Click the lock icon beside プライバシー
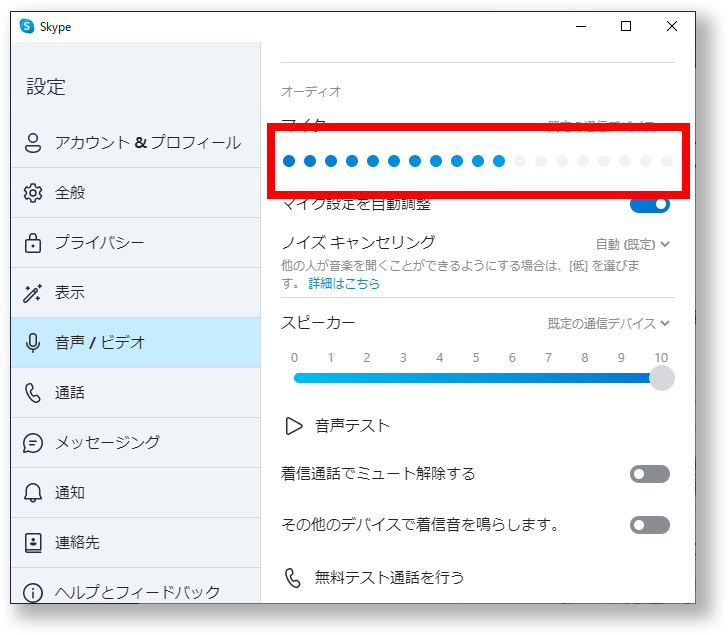Screen dimensions: 728x635 (32, 243)
